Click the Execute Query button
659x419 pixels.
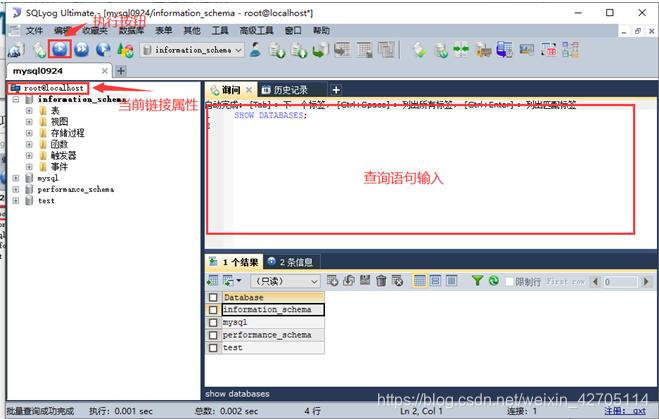click(x=60, y=49)
